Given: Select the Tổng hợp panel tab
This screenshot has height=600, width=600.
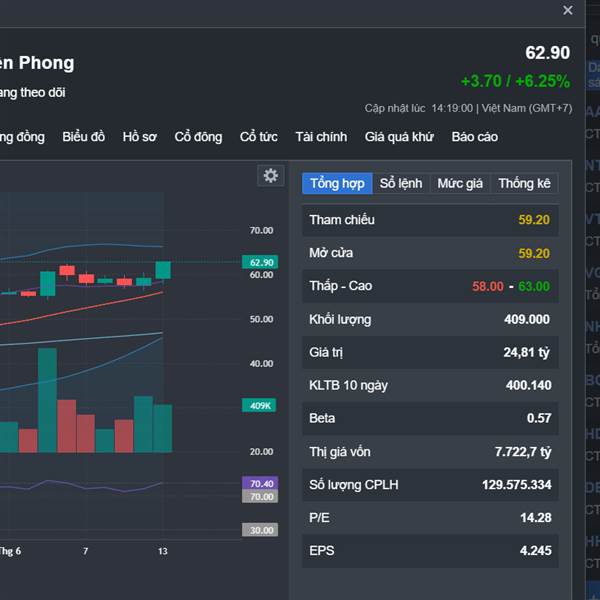Looking at the screenshot, I should (337, 183).
